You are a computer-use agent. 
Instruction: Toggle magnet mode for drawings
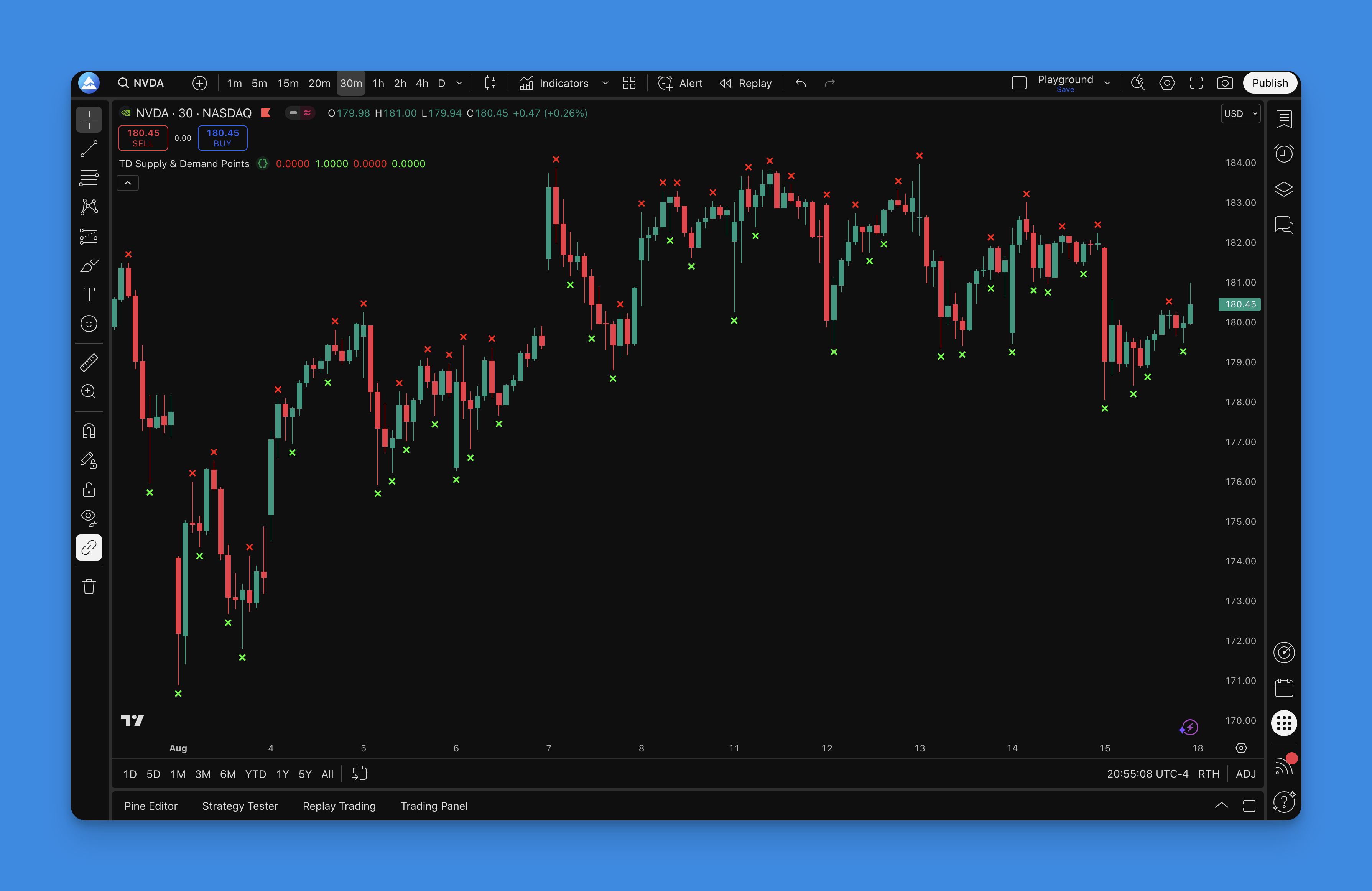click(x=89, y=431)
